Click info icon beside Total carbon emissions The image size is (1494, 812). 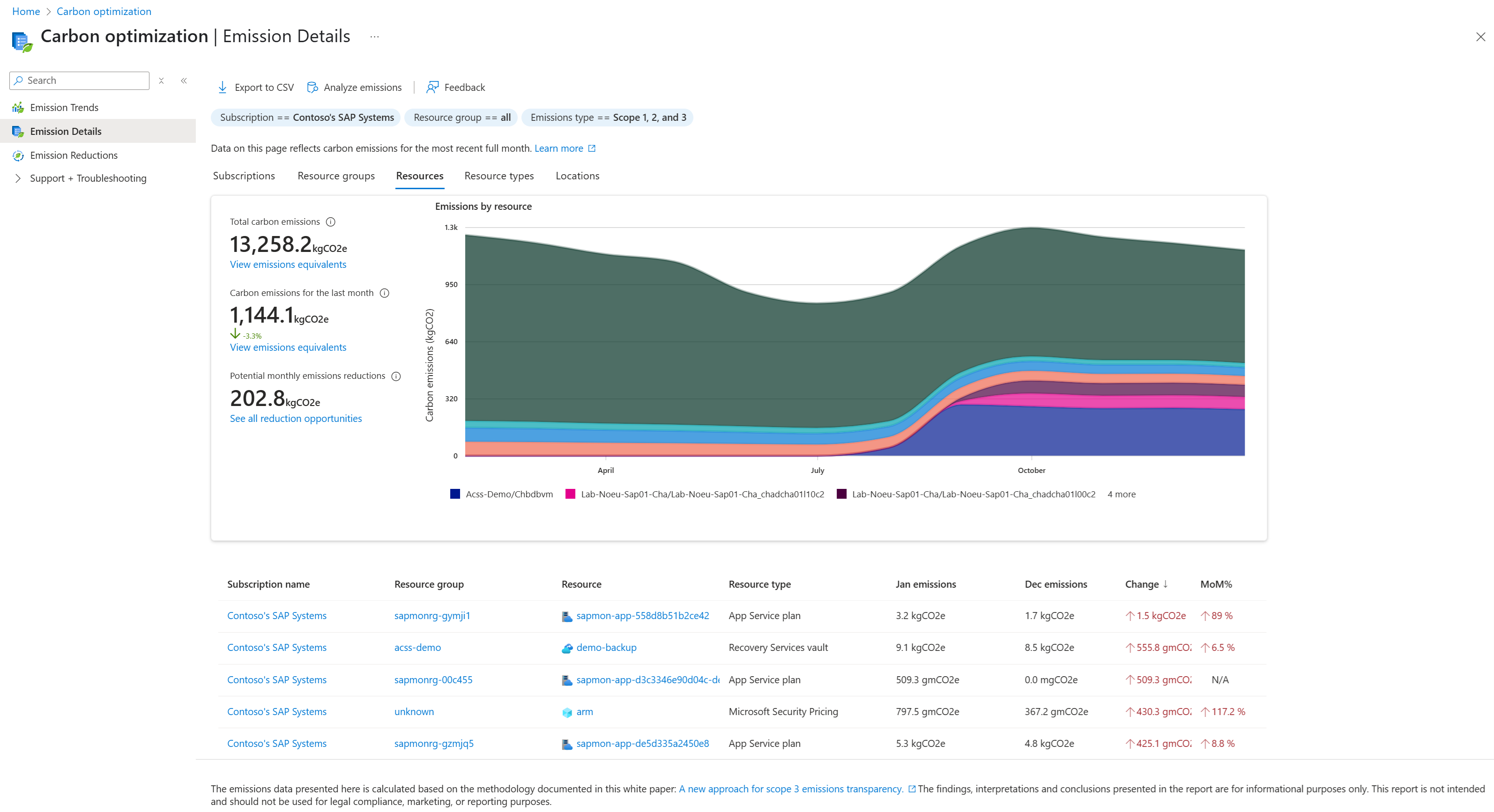331,222
